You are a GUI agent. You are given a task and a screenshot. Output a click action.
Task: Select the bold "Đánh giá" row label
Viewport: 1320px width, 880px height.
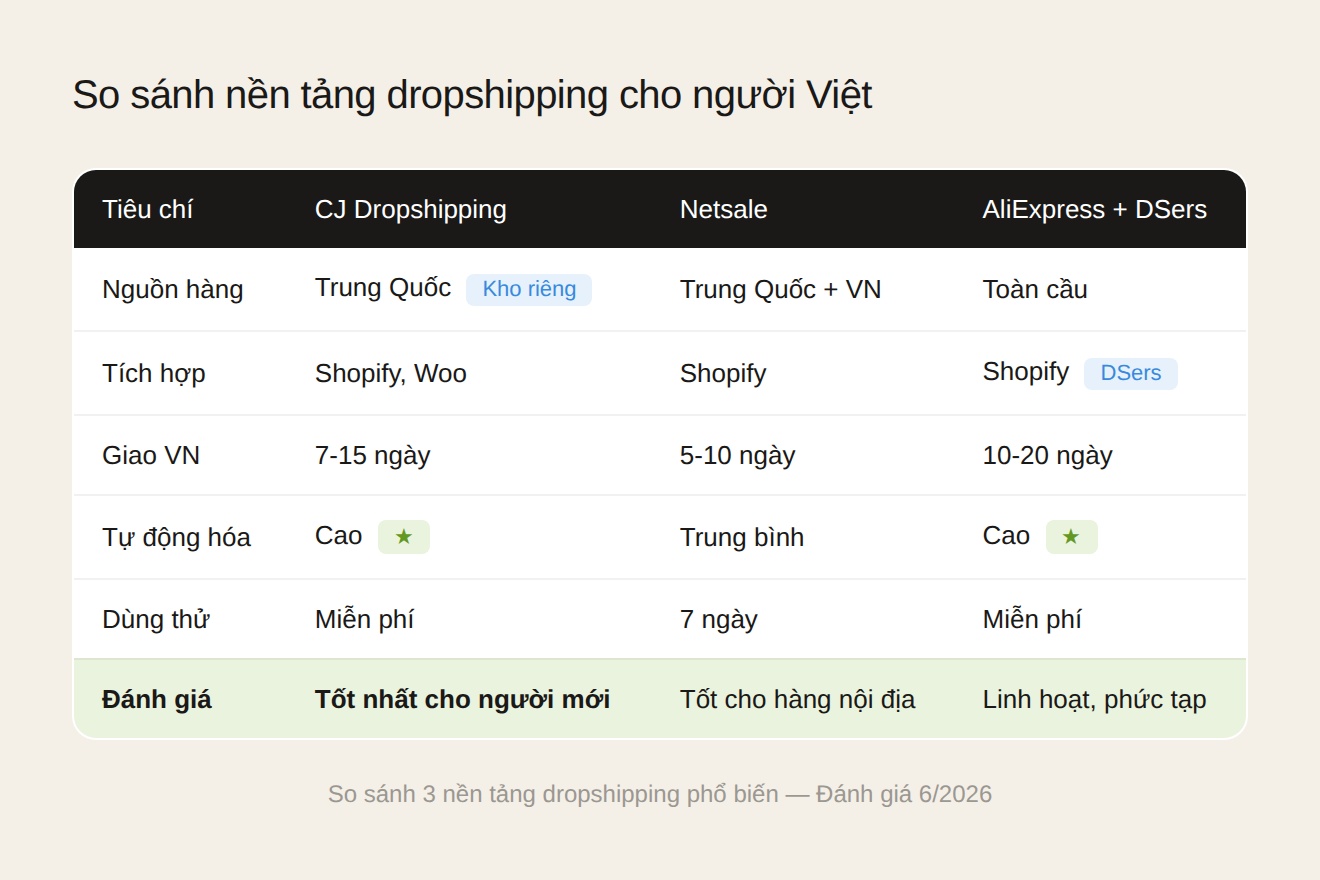157,699
